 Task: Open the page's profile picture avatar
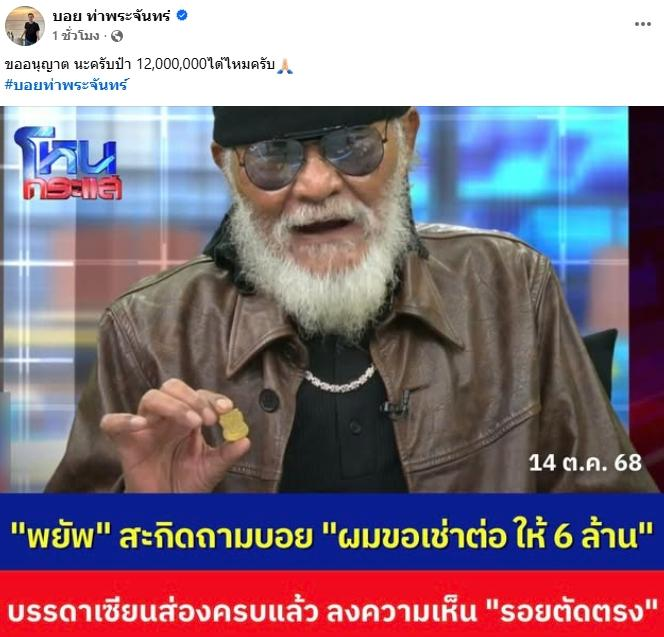(x=25, y=25)
